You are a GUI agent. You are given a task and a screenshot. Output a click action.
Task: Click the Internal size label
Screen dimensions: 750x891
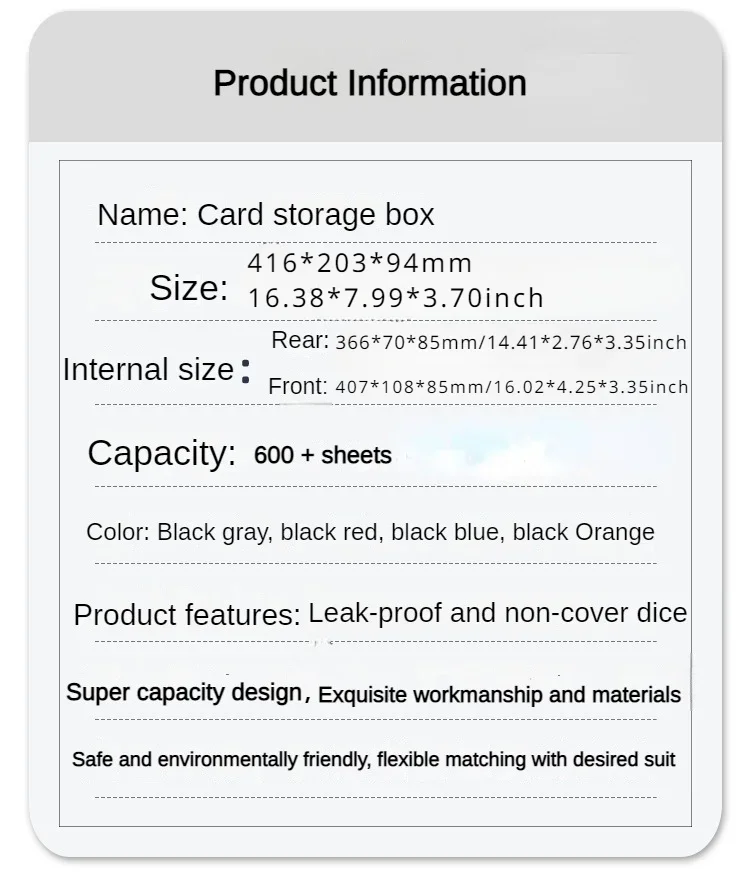click(x=157, y=369)
